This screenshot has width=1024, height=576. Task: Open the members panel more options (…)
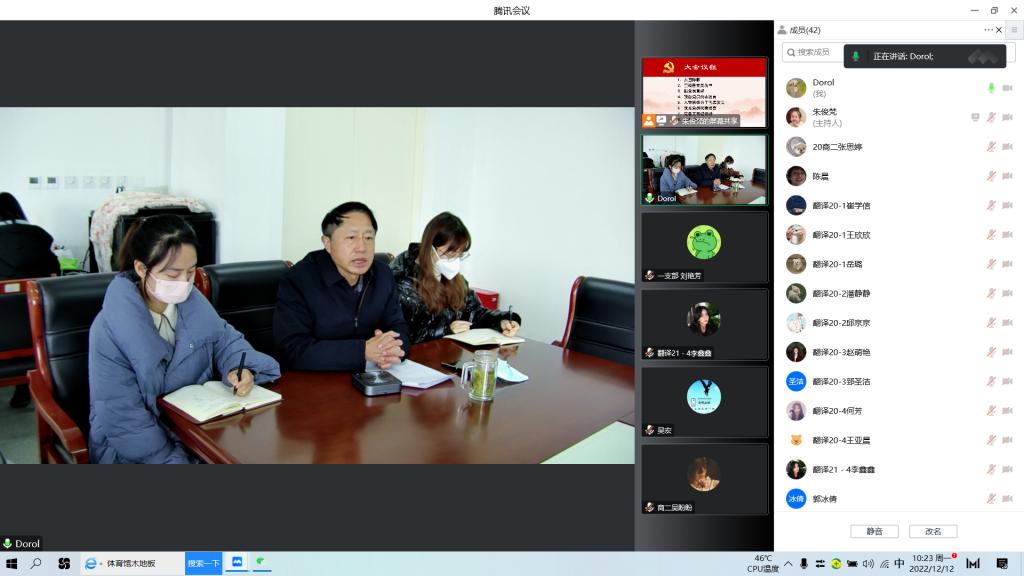988,30
